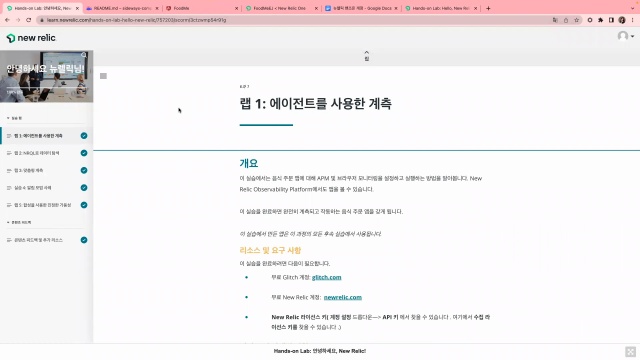Image resolution: width=640 pixels, height=360 pixels.
Task: Open the Chrome profile avatar
Action: click(622, 20)
